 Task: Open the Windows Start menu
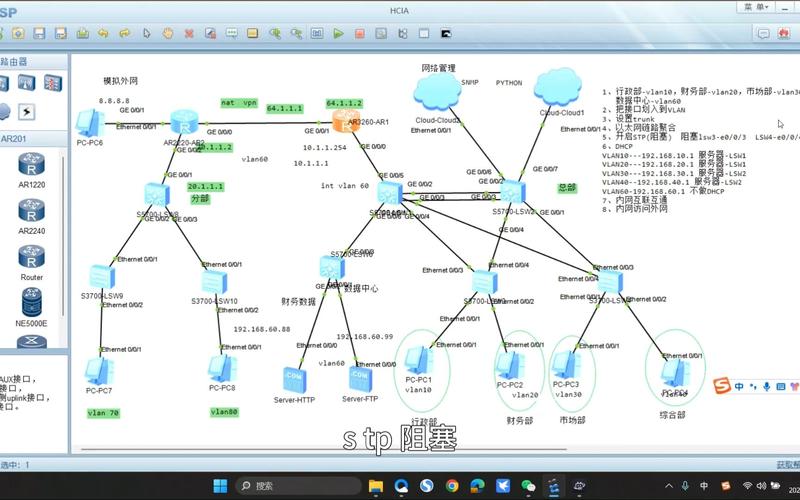pyautogui.click(x=220, y=486)
